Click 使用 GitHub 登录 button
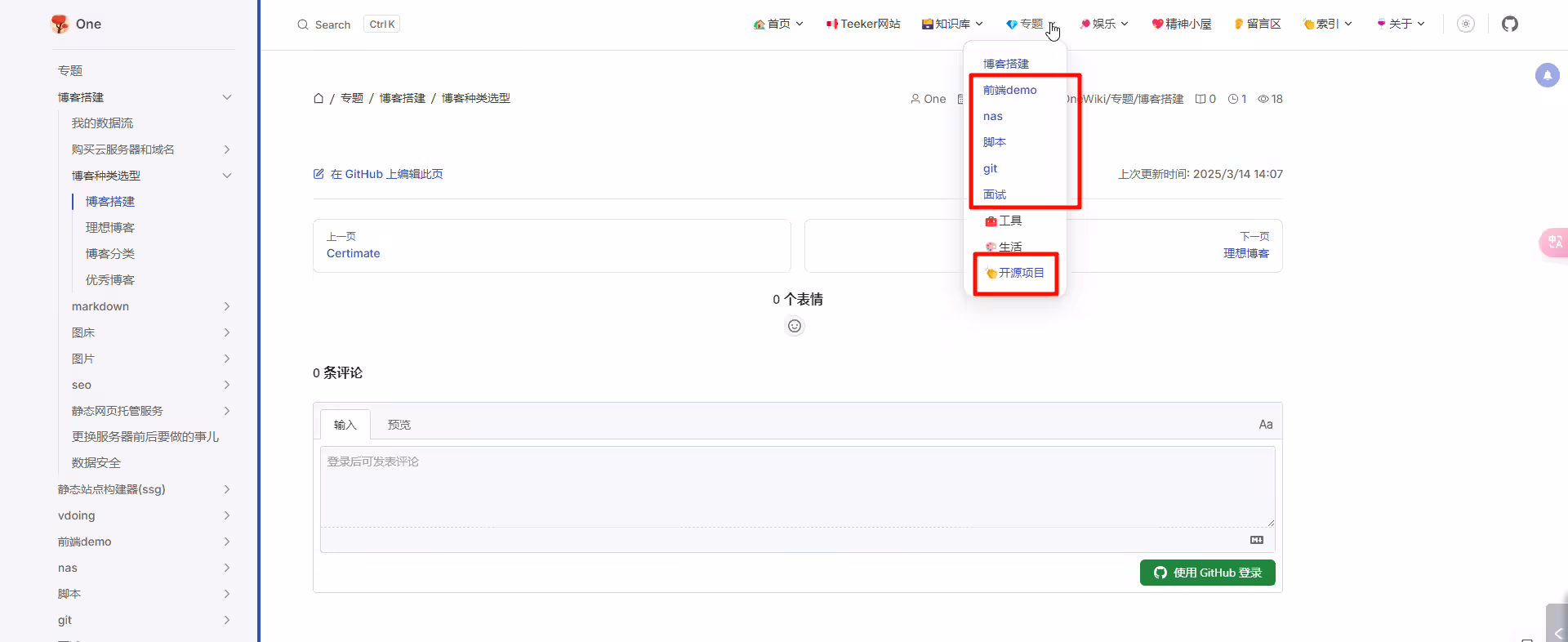1568x642 pixels. 1207,573
